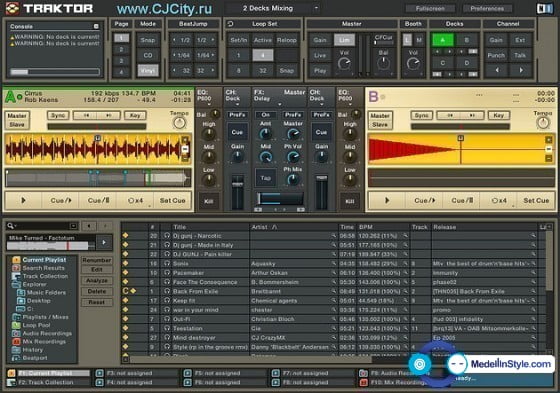This screenshot has height=393, width=560.
Task: Open Audio Recordings in browser tree
Action: 47,333
